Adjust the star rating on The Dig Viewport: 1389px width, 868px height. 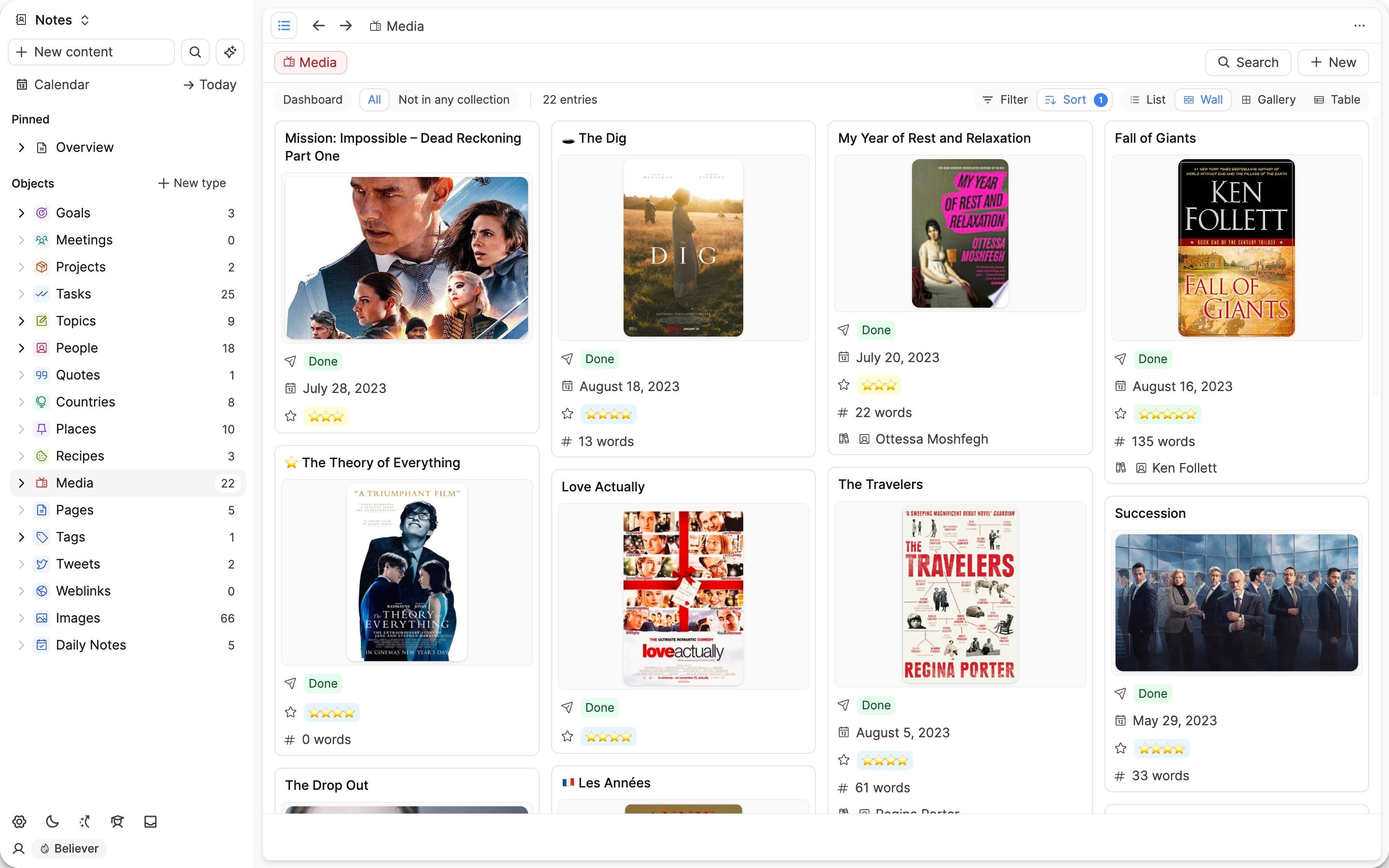coord(608,413)
